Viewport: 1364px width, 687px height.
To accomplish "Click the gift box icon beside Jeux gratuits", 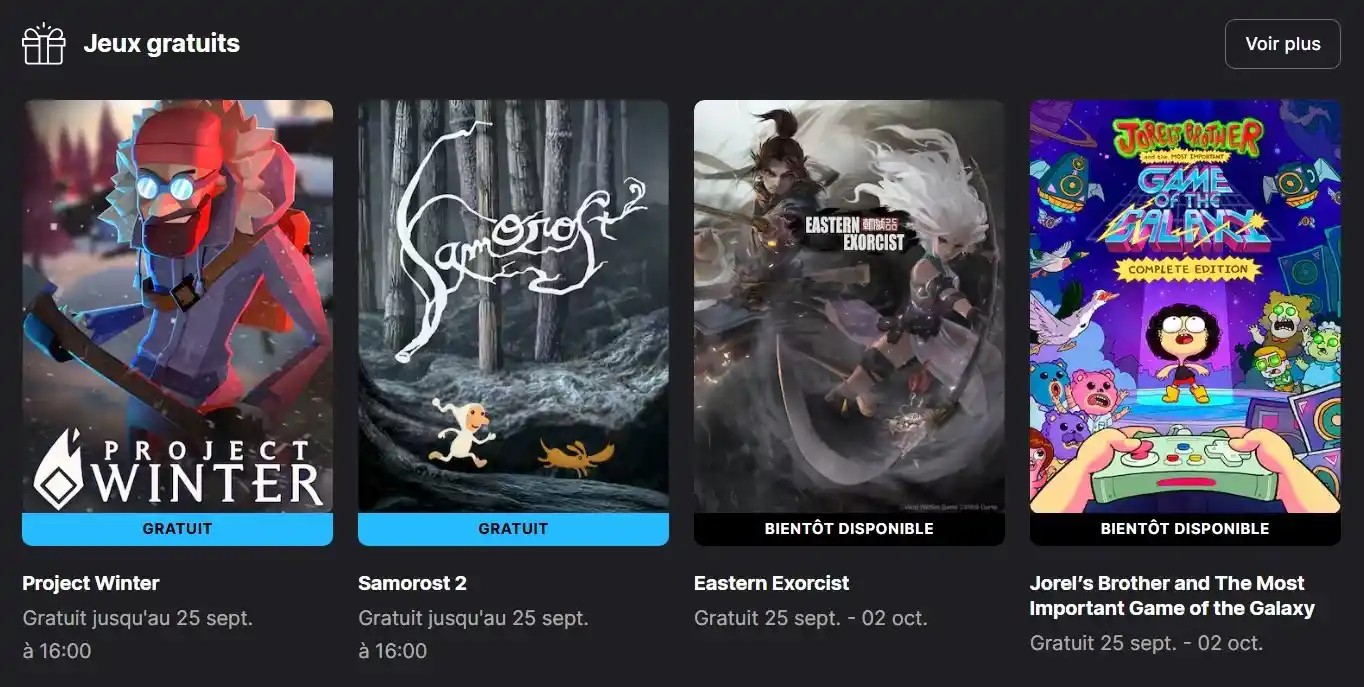I will click(44, 44).
